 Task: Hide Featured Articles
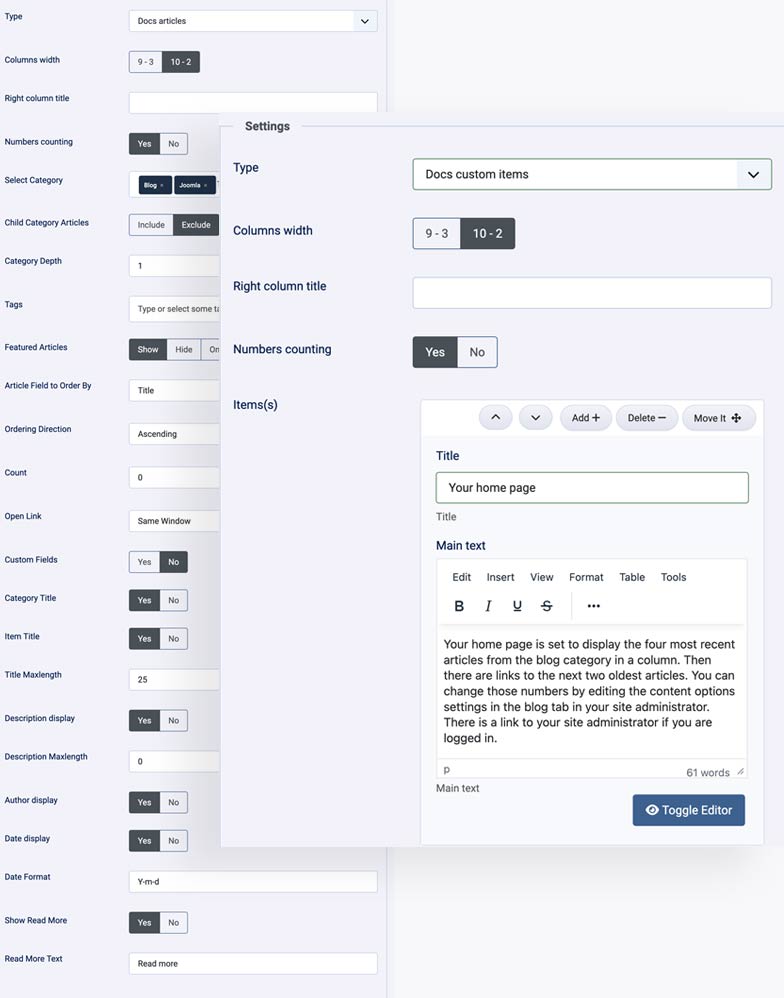[183, 349]
